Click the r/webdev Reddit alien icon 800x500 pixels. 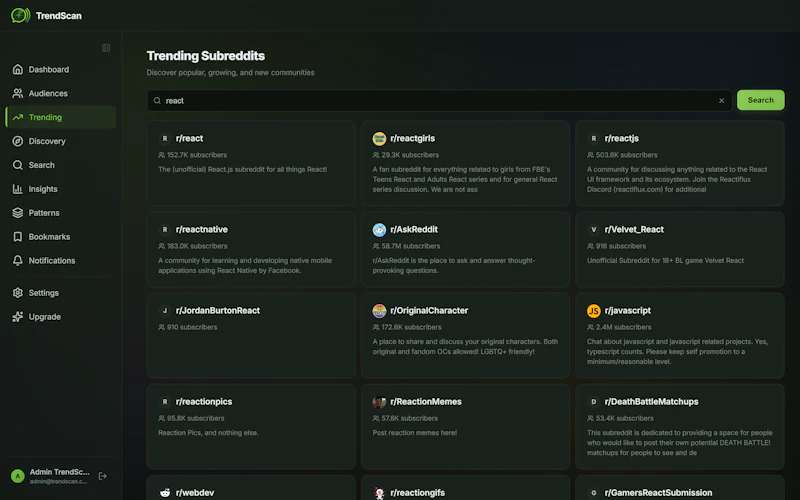pos(165,493)
